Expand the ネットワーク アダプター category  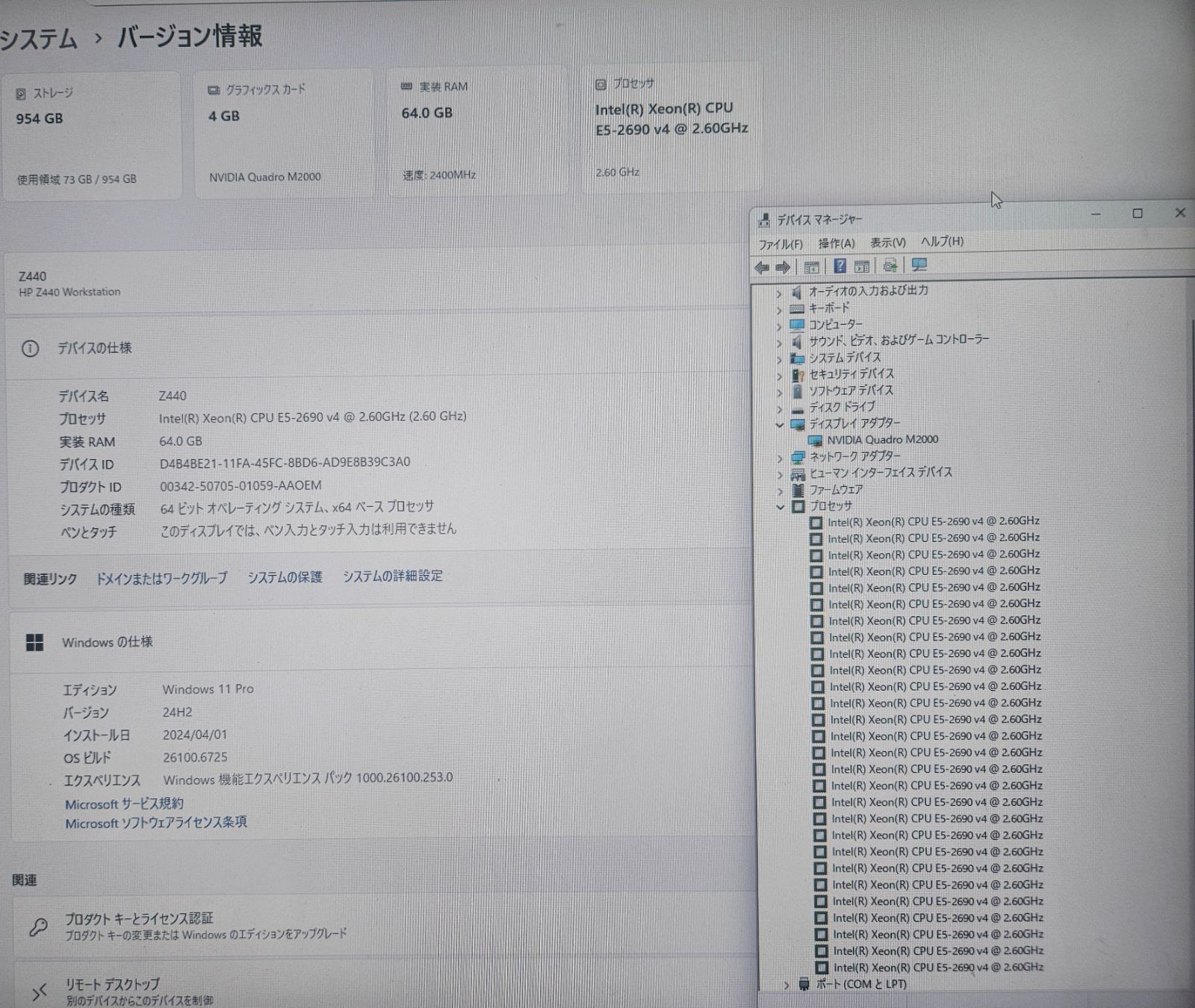(x=781, y=456)
